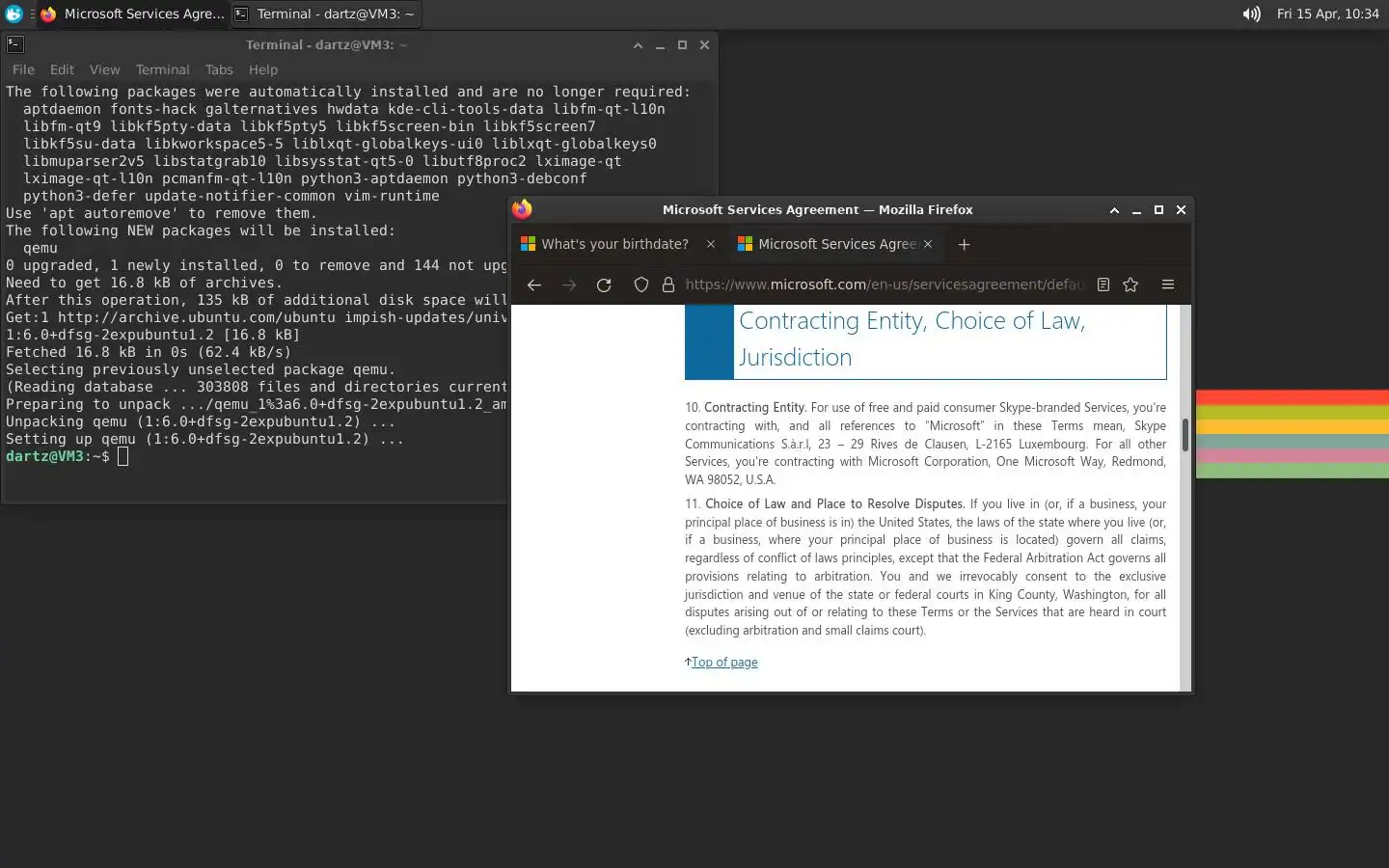This screenshot has height=868, width=1389.
Task: Show site security padlock information
Action: pos(667,285)
